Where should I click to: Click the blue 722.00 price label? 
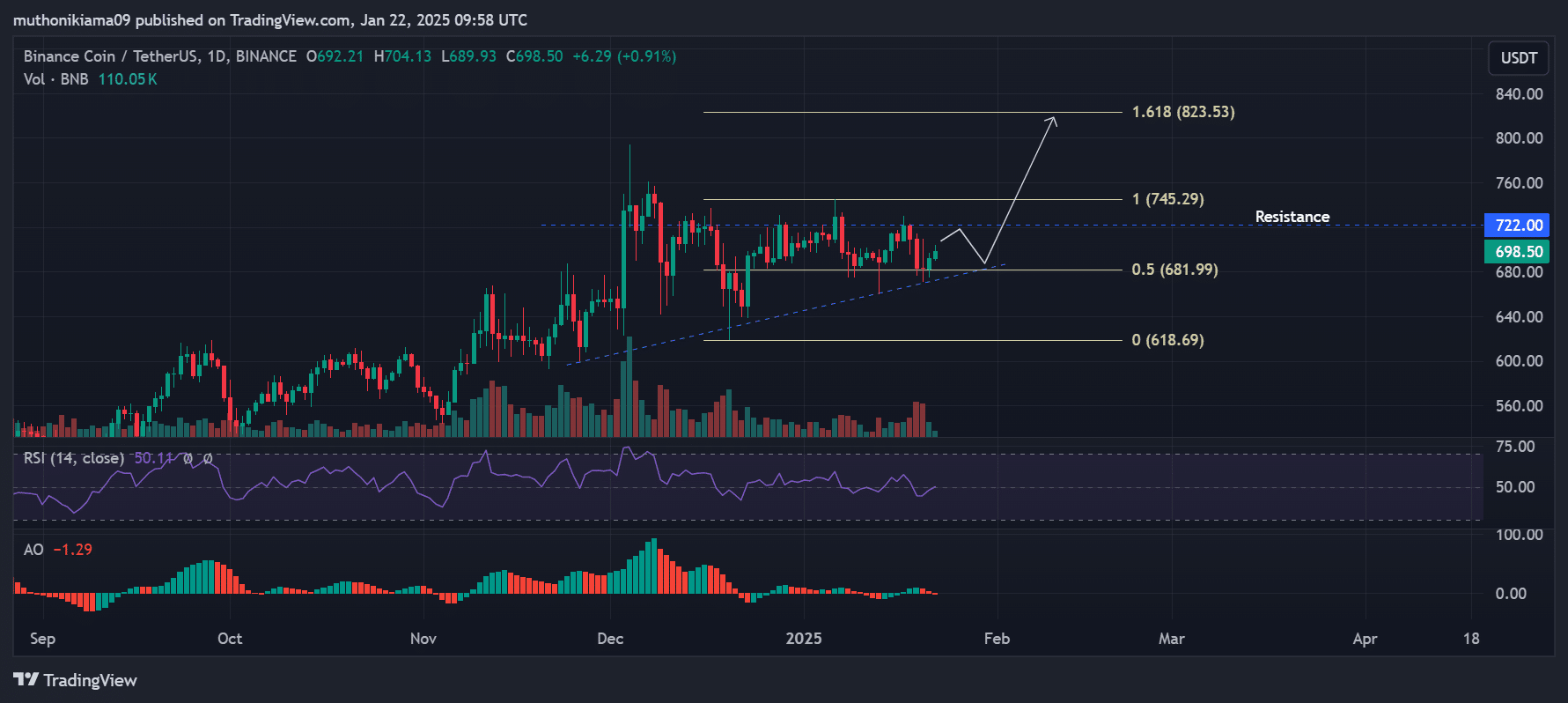[x=1518, y=226]
